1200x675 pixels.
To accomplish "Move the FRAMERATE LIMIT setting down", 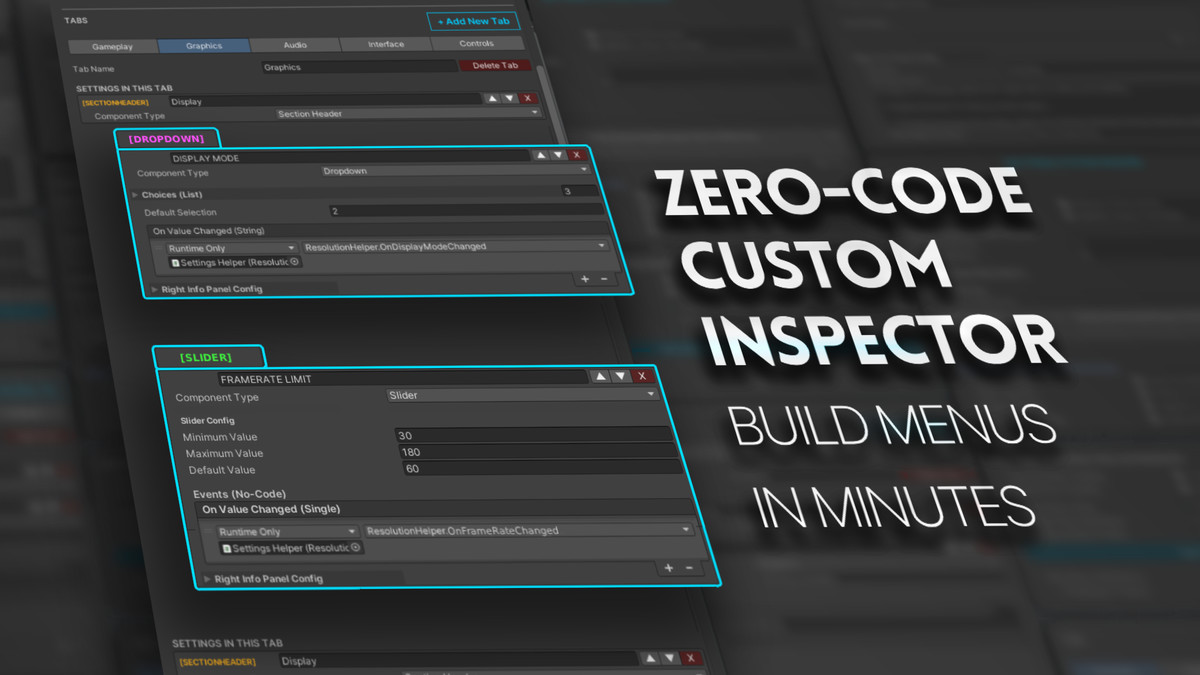I will click(x=621, y=376).
